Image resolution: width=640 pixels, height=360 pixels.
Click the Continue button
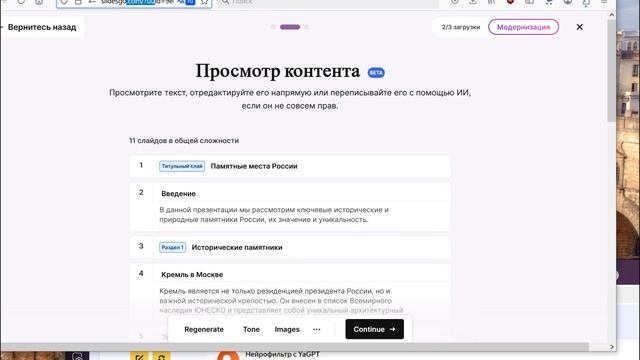pyautogui.click(x=374, y=329)
